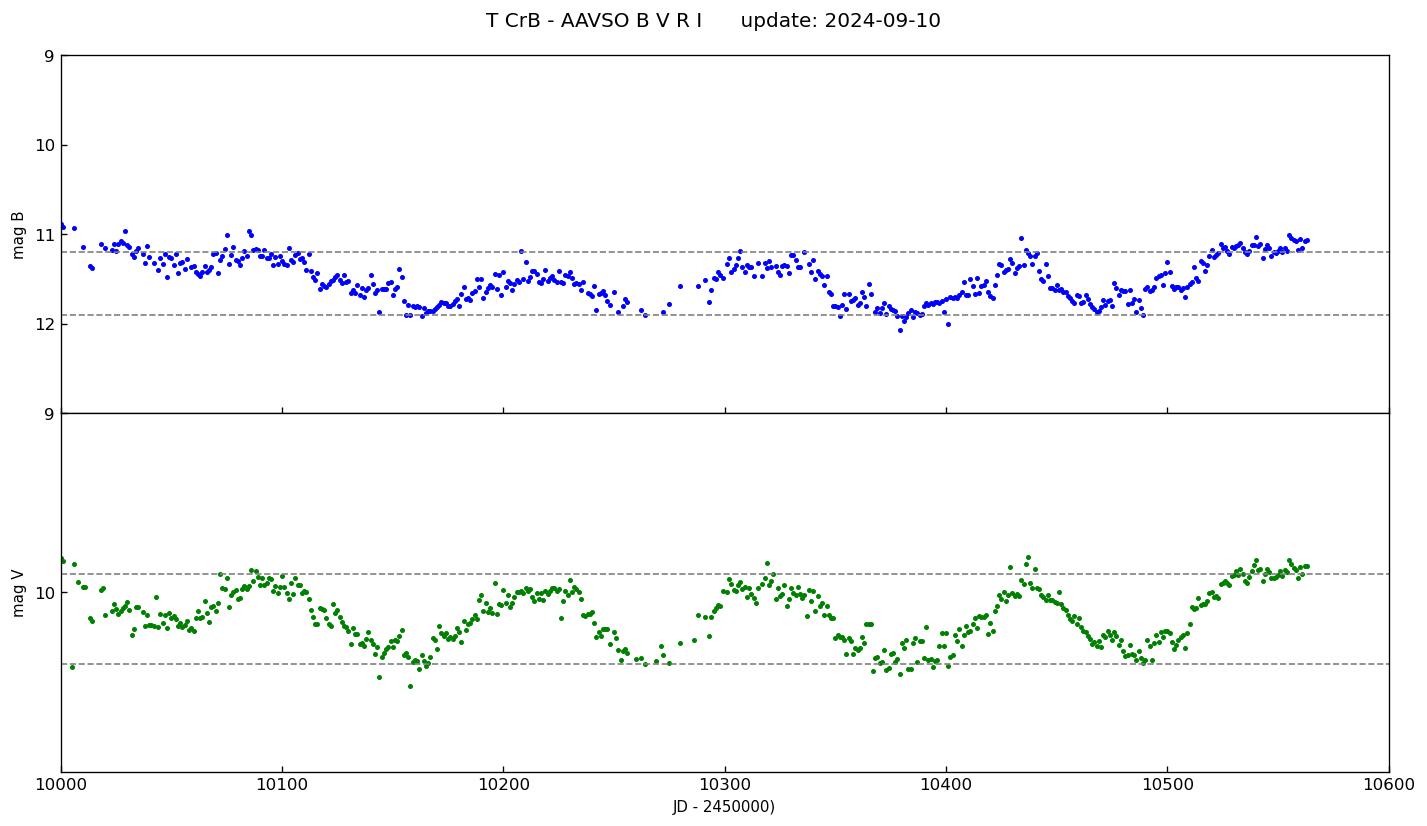Click the x-axis tick label 10400
This screenshot has width=1427, height=826.
coord(946,786)
